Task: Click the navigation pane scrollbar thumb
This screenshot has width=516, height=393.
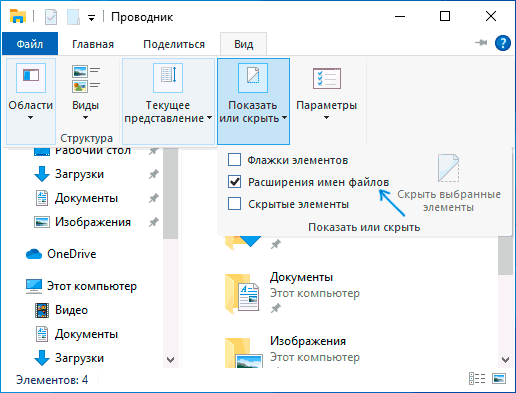Action: 170,193
